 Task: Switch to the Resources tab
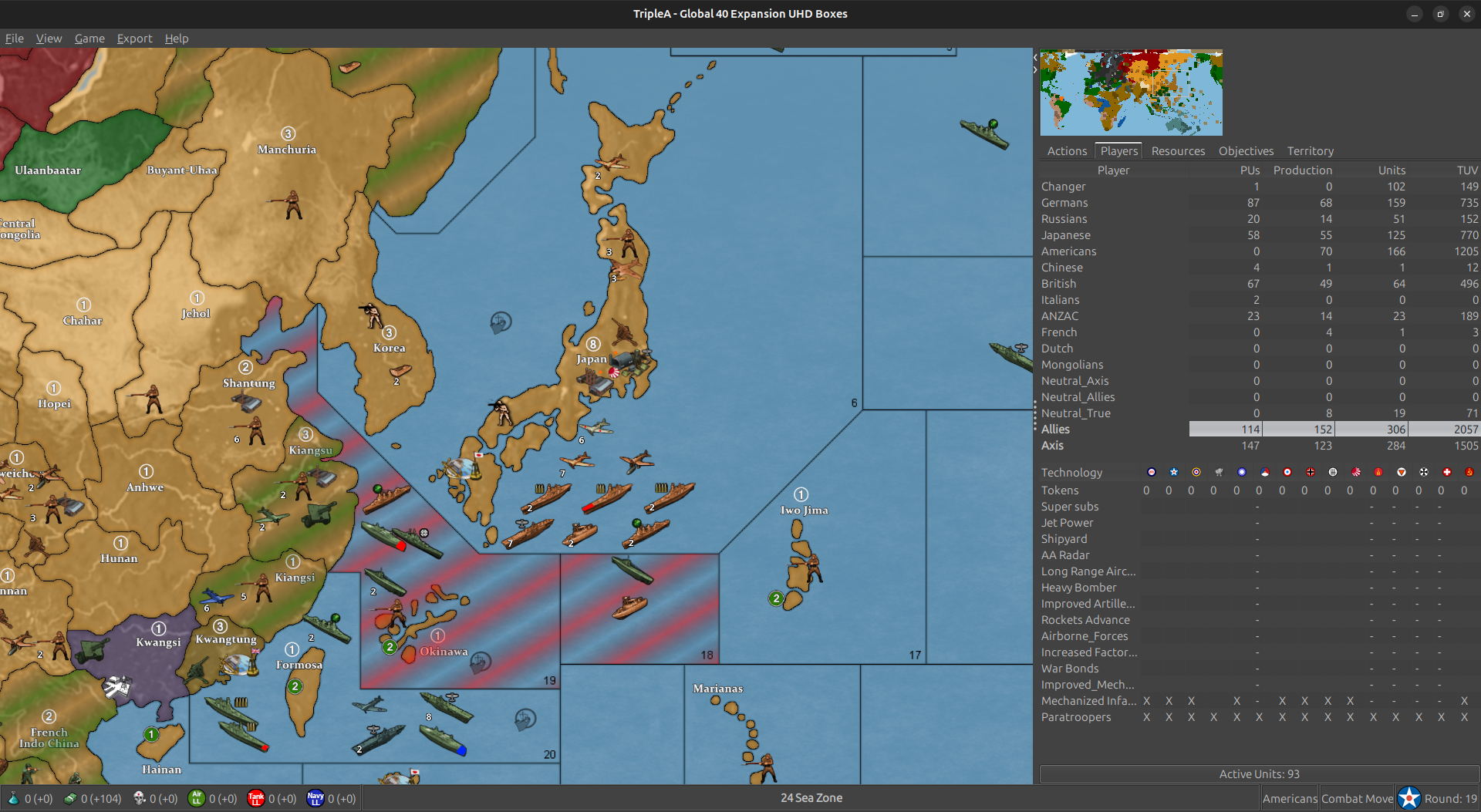[x=1178, y=151]
